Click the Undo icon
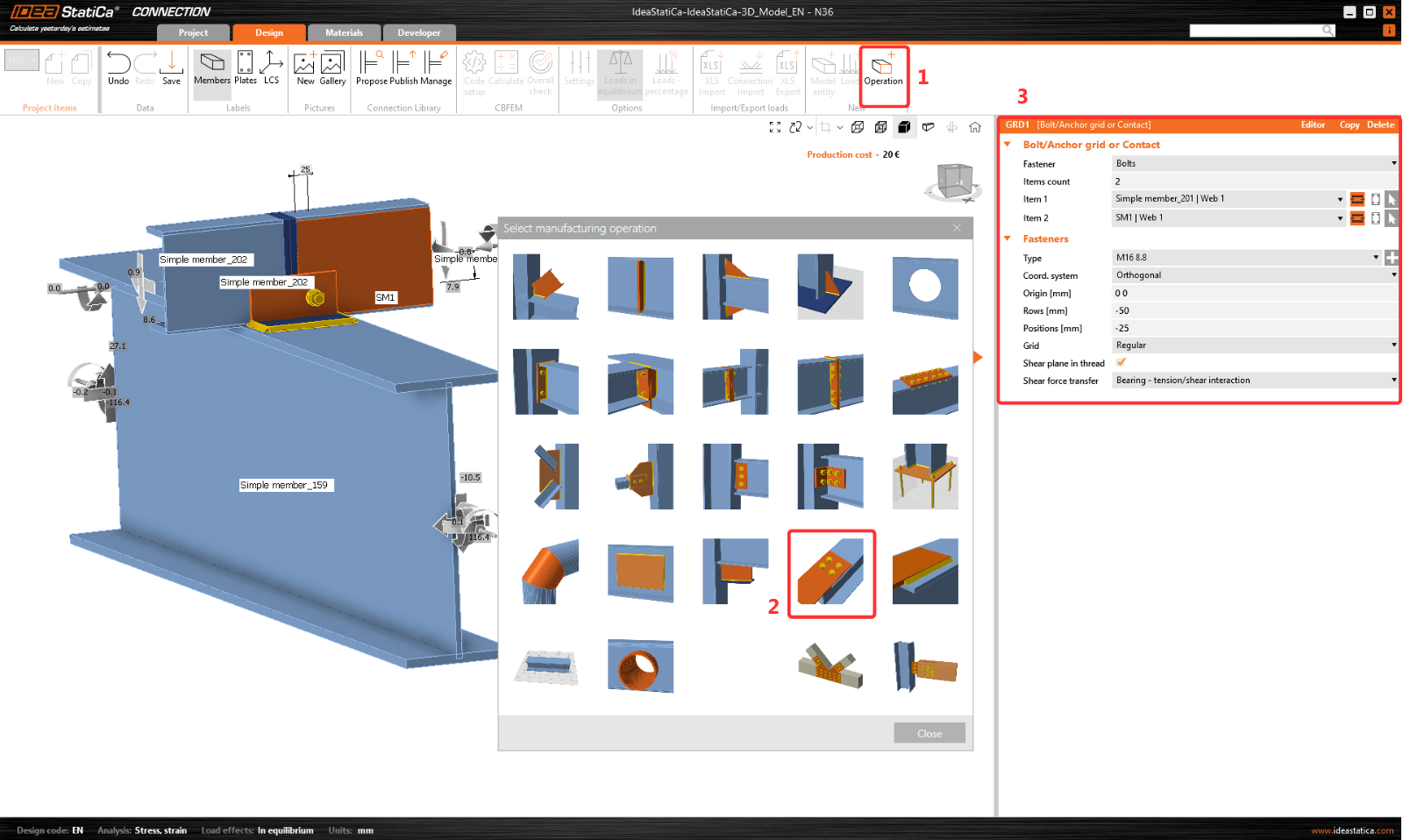The image size is (1403, 840). 118,69
